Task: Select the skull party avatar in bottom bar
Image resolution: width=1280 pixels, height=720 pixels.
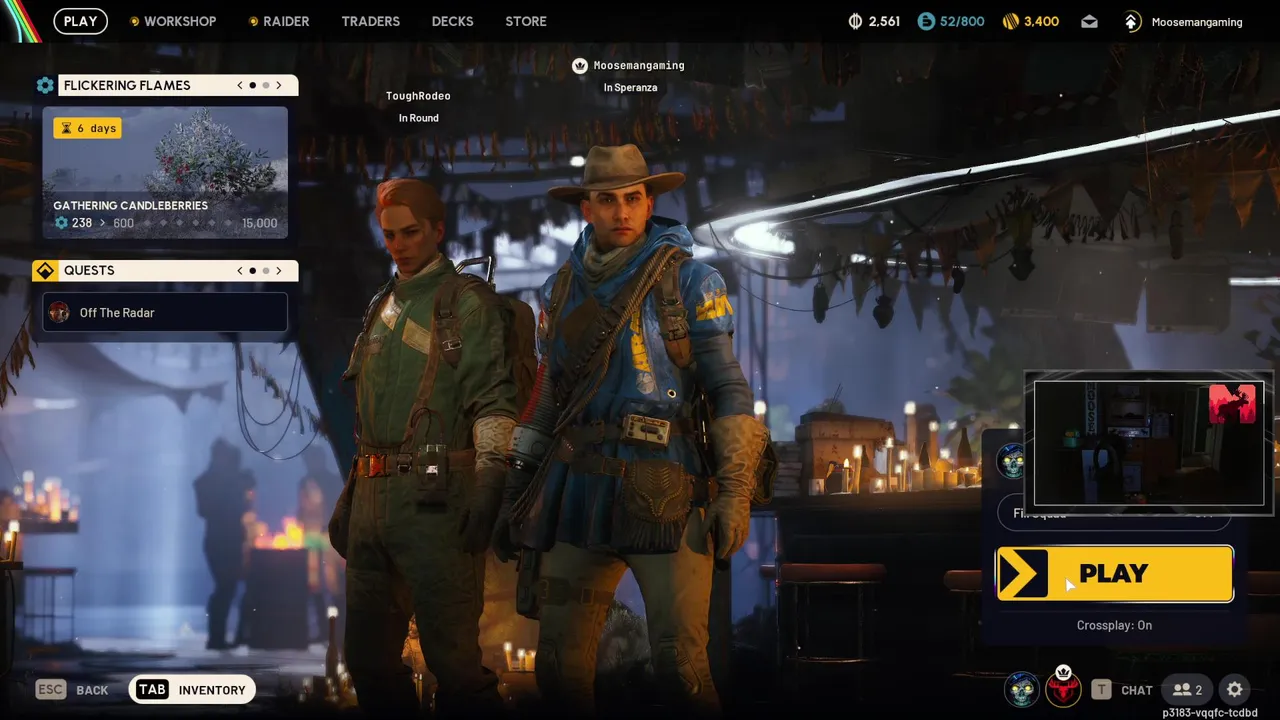Action: click(1022, 690)
